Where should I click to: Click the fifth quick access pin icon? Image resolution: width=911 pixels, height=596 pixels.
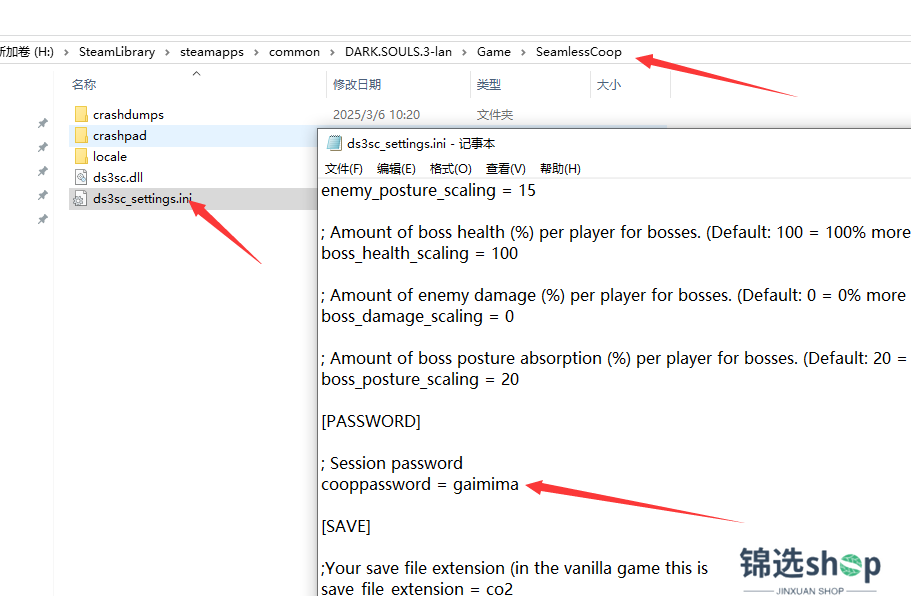42,219
